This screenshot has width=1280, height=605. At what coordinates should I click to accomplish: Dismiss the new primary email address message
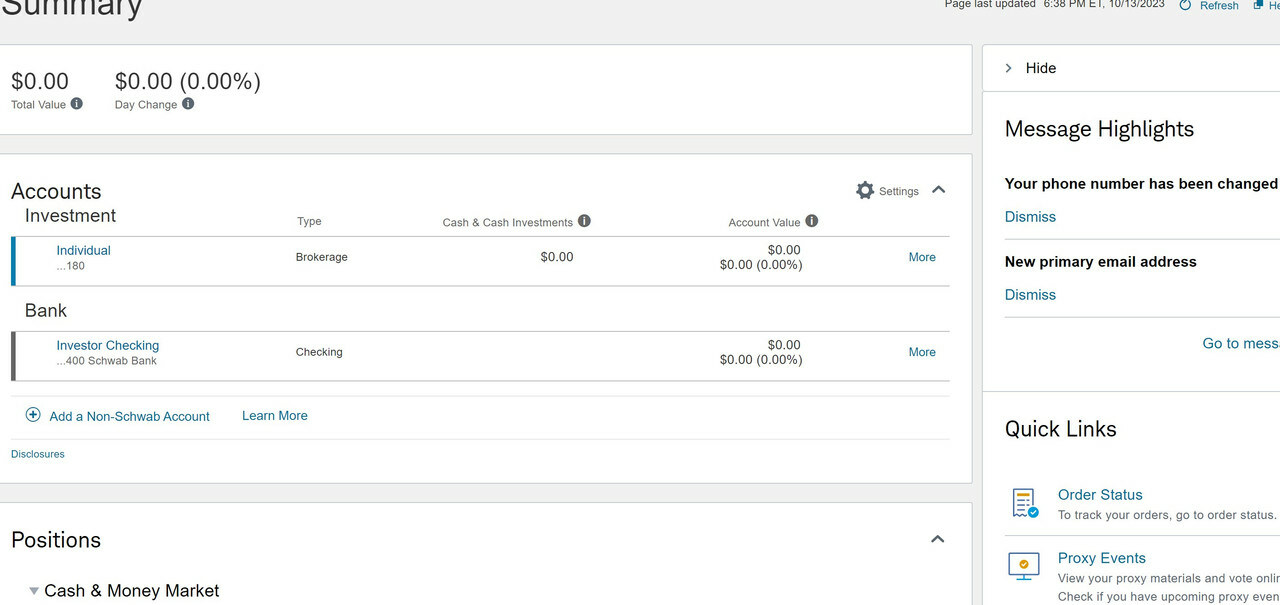[x=1030, y=295]
